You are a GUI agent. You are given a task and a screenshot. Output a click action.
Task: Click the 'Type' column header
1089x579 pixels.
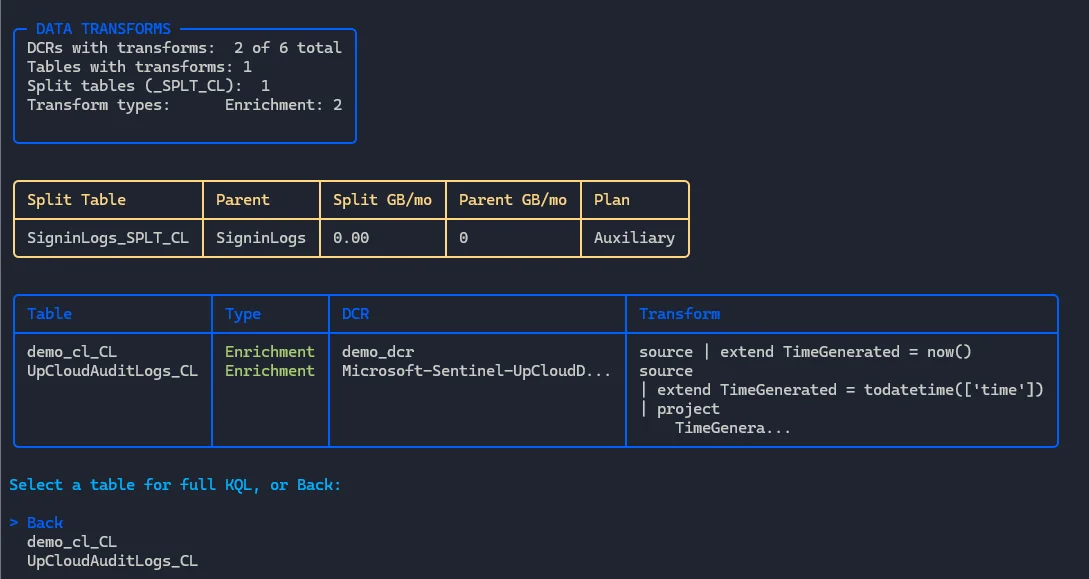(242, 314)
